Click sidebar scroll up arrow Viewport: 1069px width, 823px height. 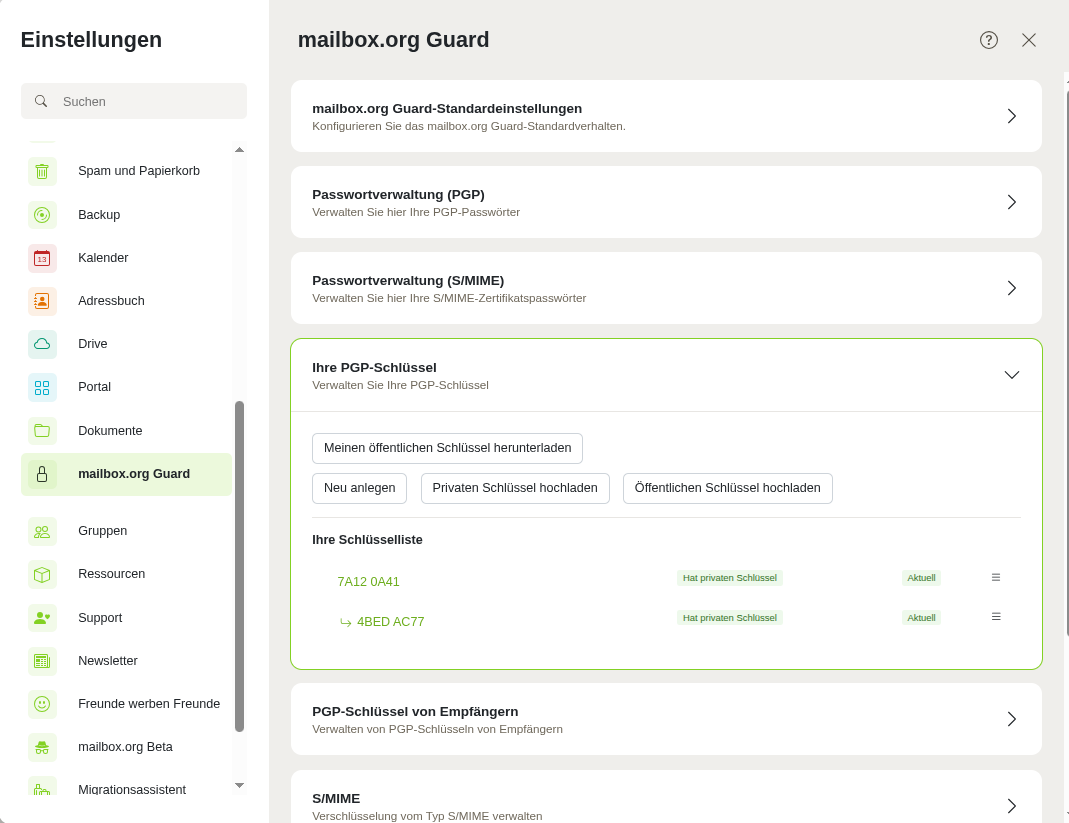click(239, 149)
